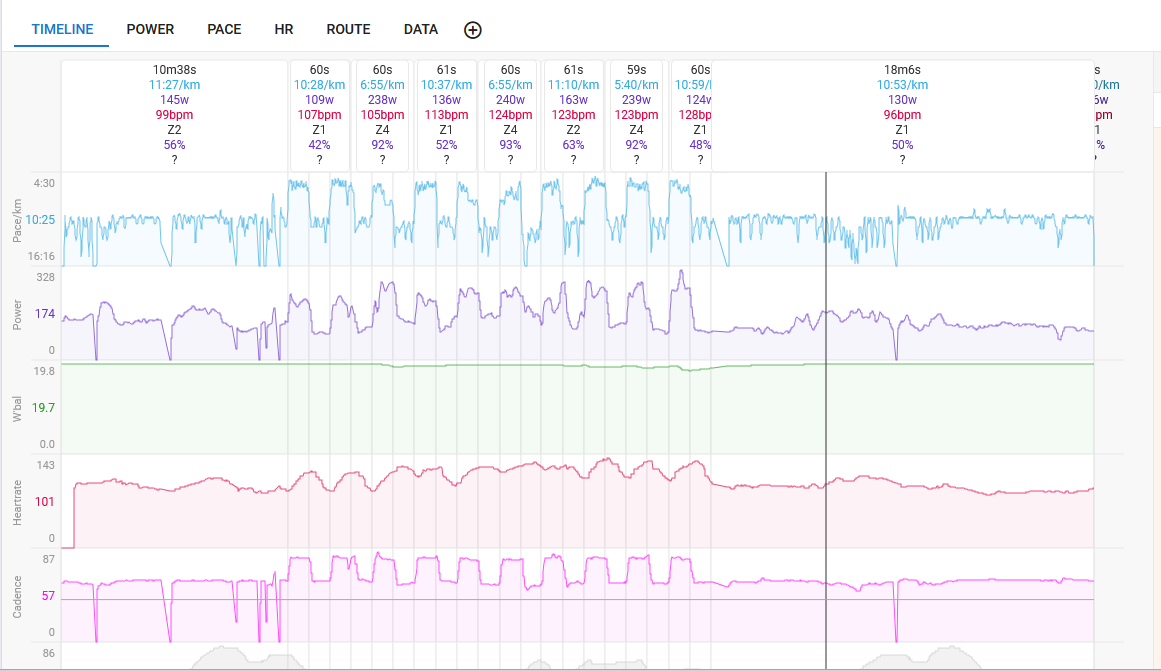The height and width of the screenshot is (671, 1161).
Task: Click the 124bpm heart rate value
Action: [510, 115]
